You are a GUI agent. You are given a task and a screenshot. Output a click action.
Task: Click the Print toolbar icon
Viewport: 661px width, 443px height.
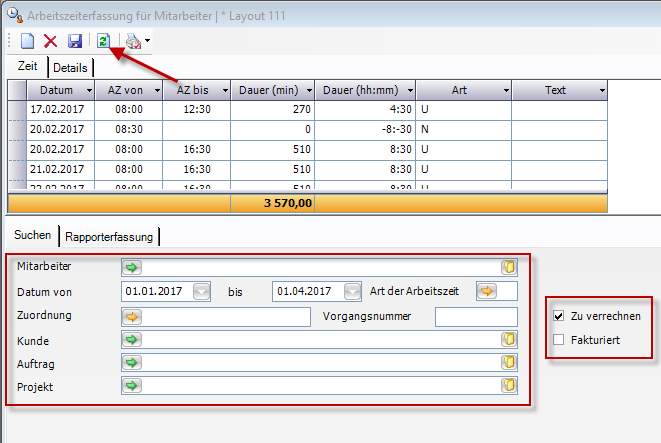click(x=133, y=41)
